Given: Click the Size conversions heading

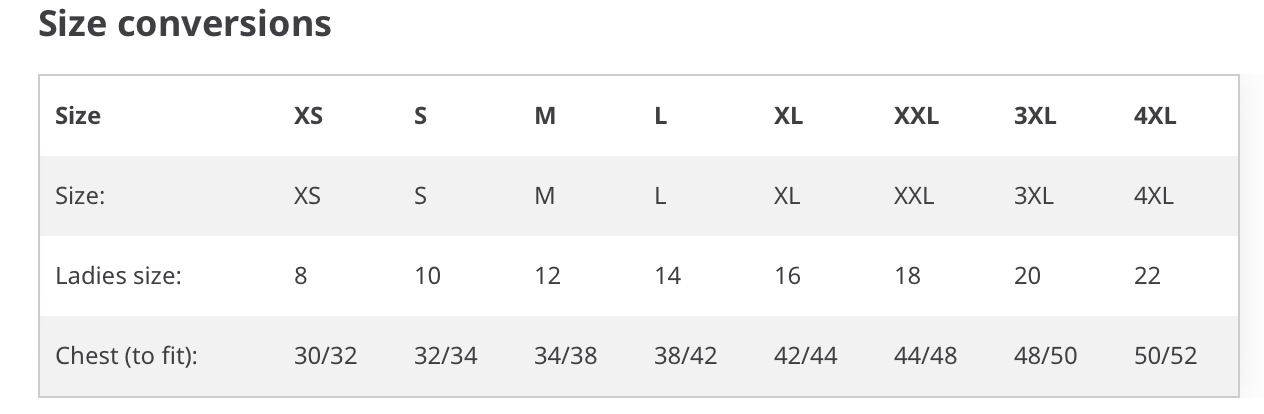Looking at the screenshot, I should (x=185, y=23).
